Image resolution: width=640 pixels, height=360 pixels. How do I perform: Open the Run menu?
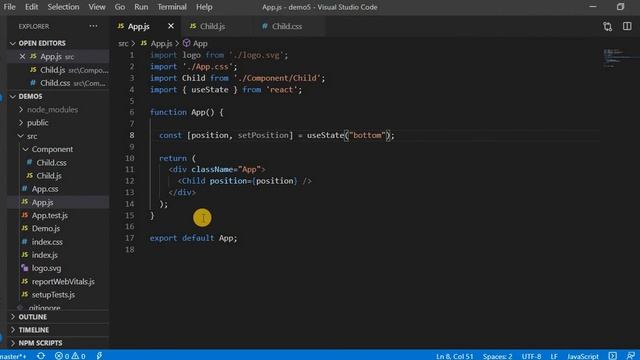[x=141, y=7]
